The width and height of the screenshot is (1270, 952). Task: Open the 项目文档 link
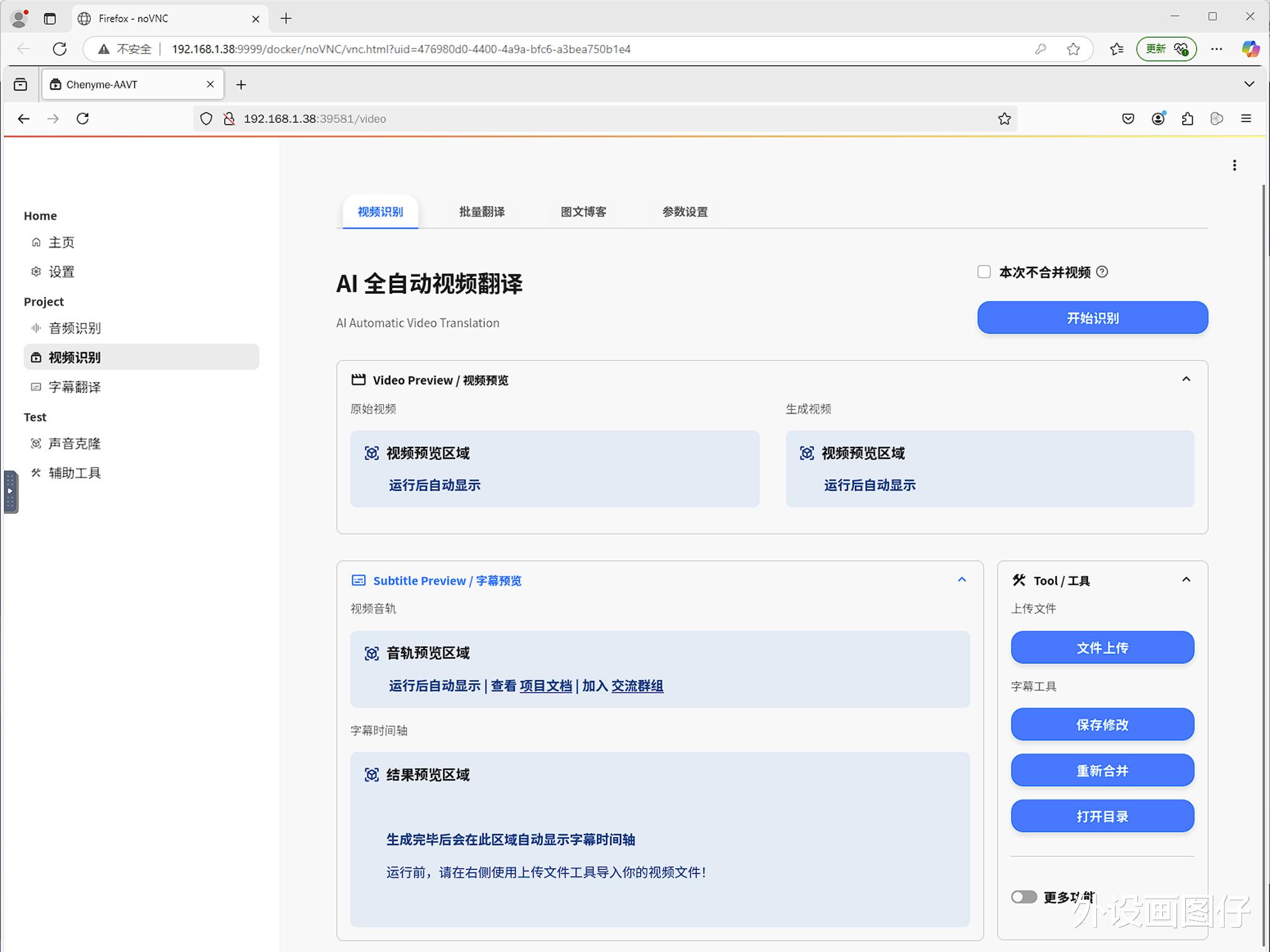(x=545, y=686)
